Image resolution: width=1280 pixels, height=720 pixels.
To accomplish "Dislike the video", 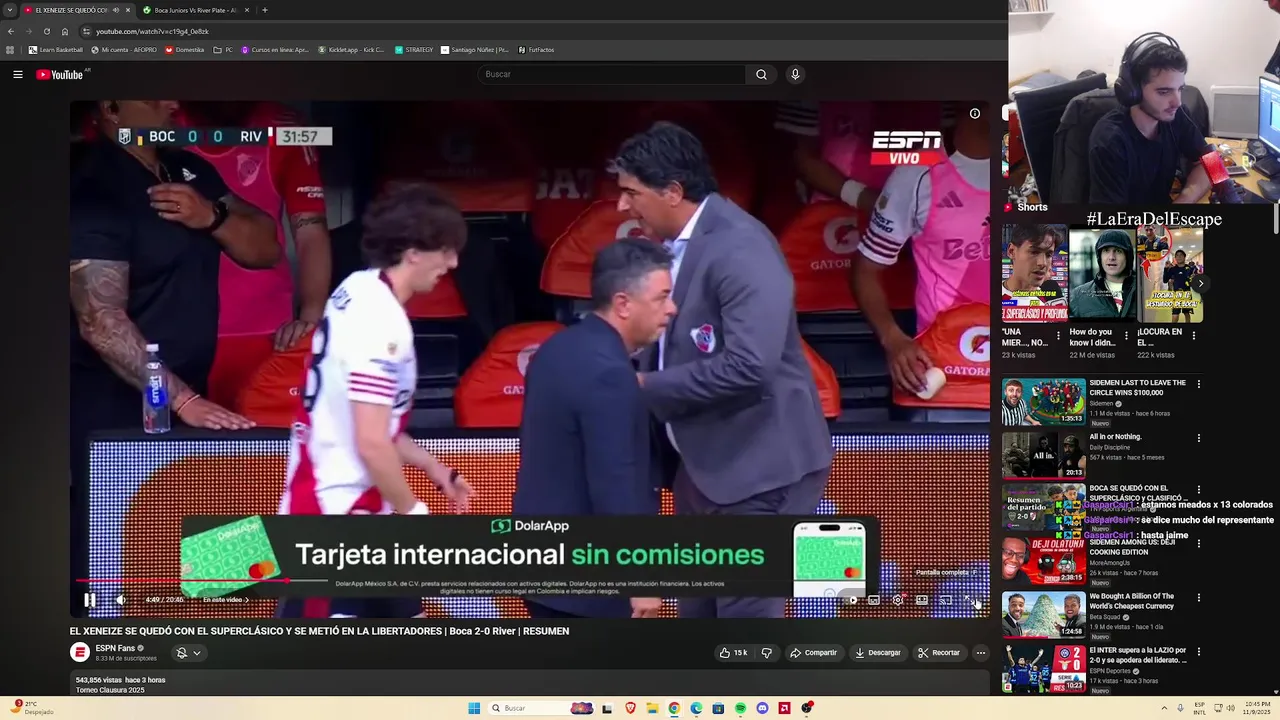I will pos(767,653).
